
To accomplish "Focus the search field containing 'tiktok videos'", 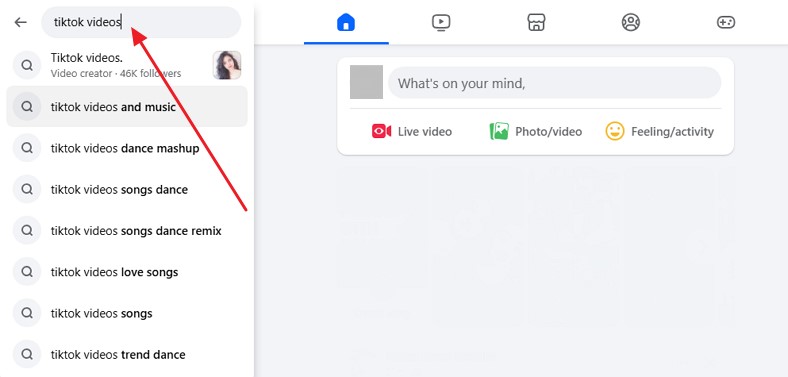I will tap(141, 22).
